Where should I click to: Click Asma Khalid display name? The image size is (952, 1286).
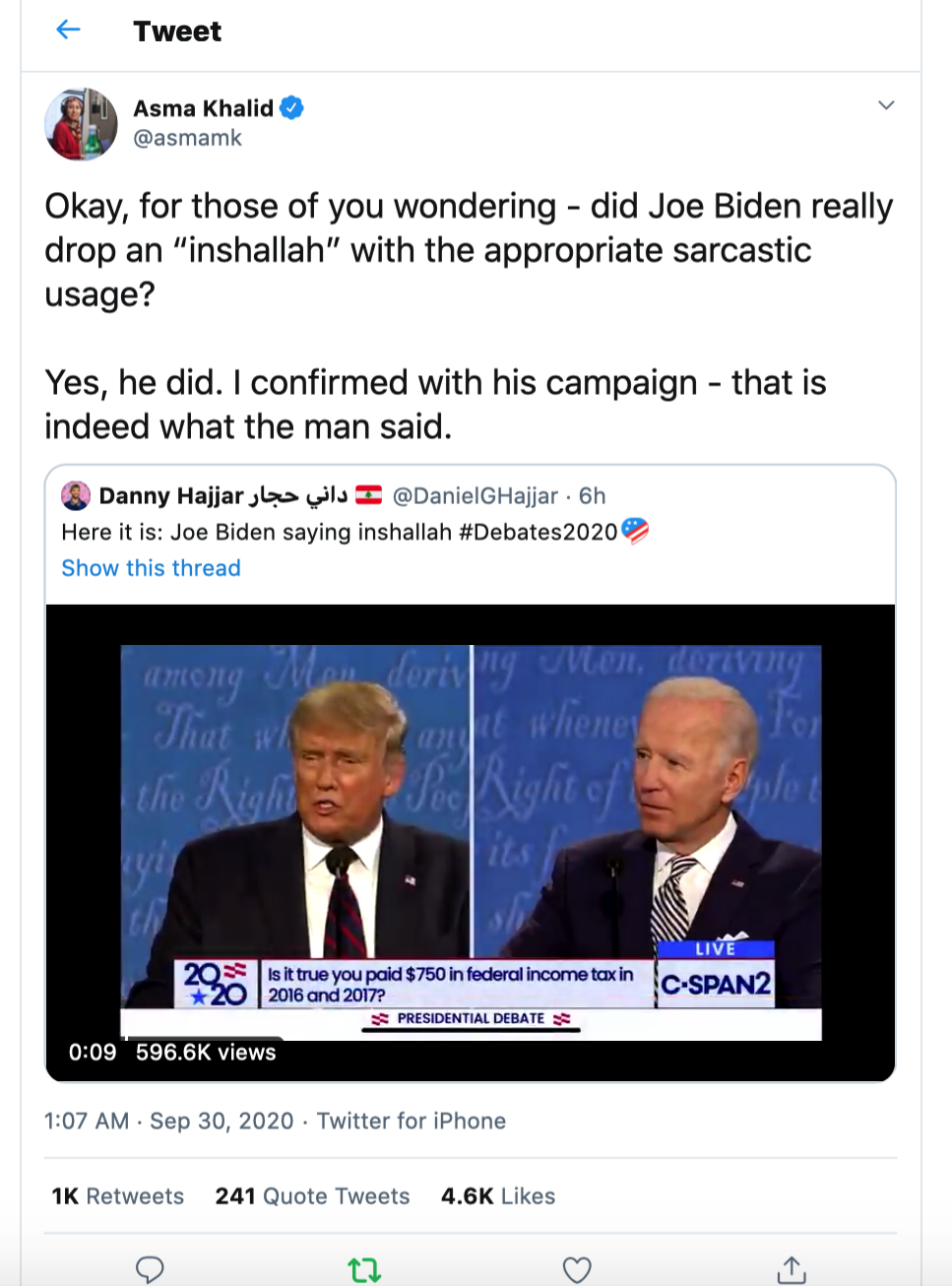click(x=204, y=108)
